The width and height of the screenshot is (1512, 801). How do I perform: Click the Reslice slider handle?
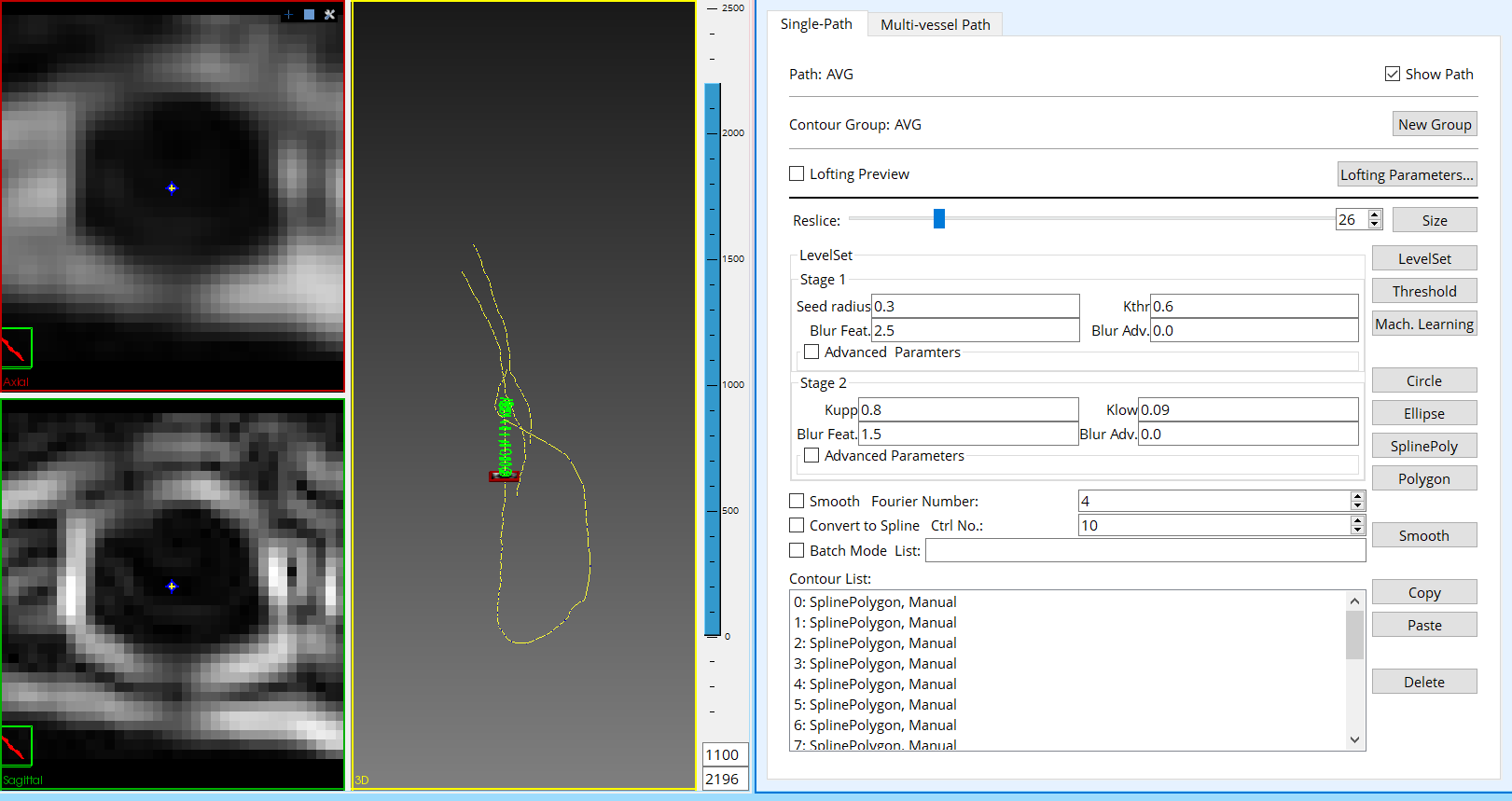point(939,218)
